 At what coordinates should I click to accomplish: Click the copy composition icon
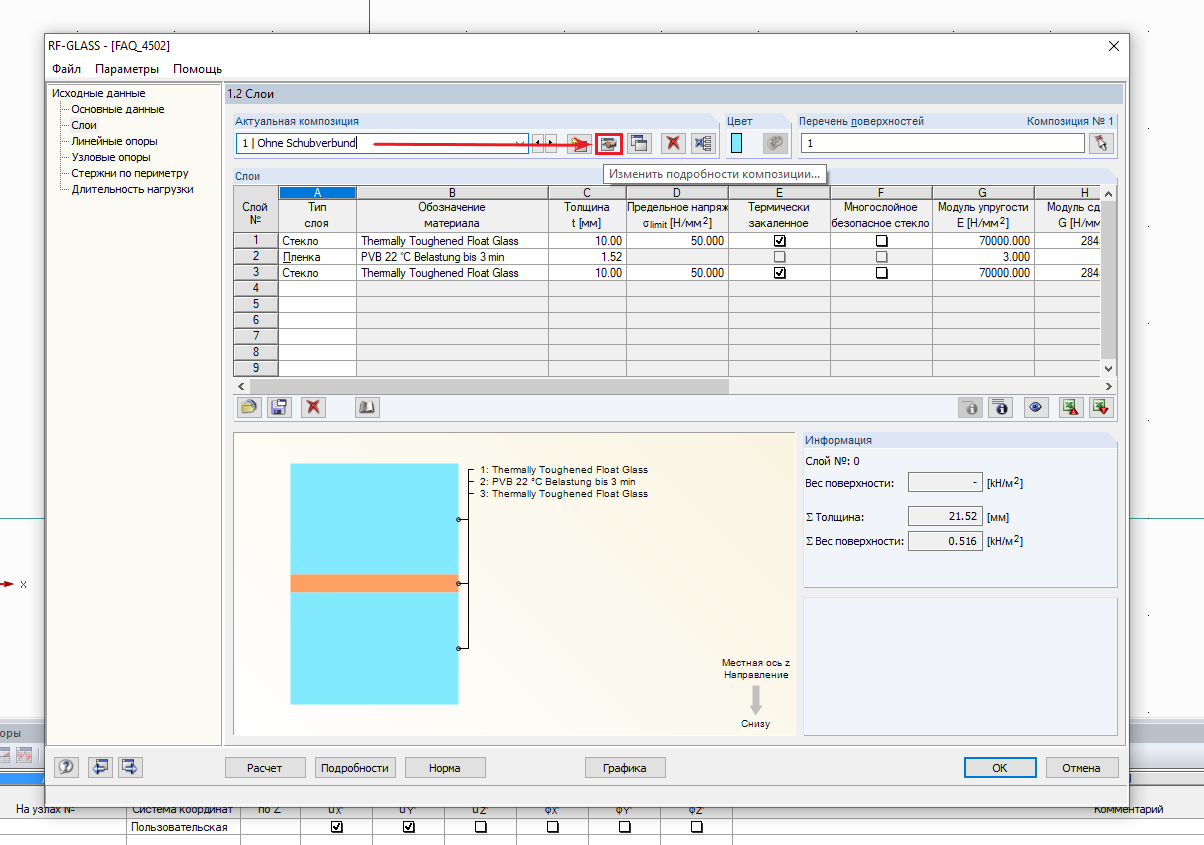point(638,144)
